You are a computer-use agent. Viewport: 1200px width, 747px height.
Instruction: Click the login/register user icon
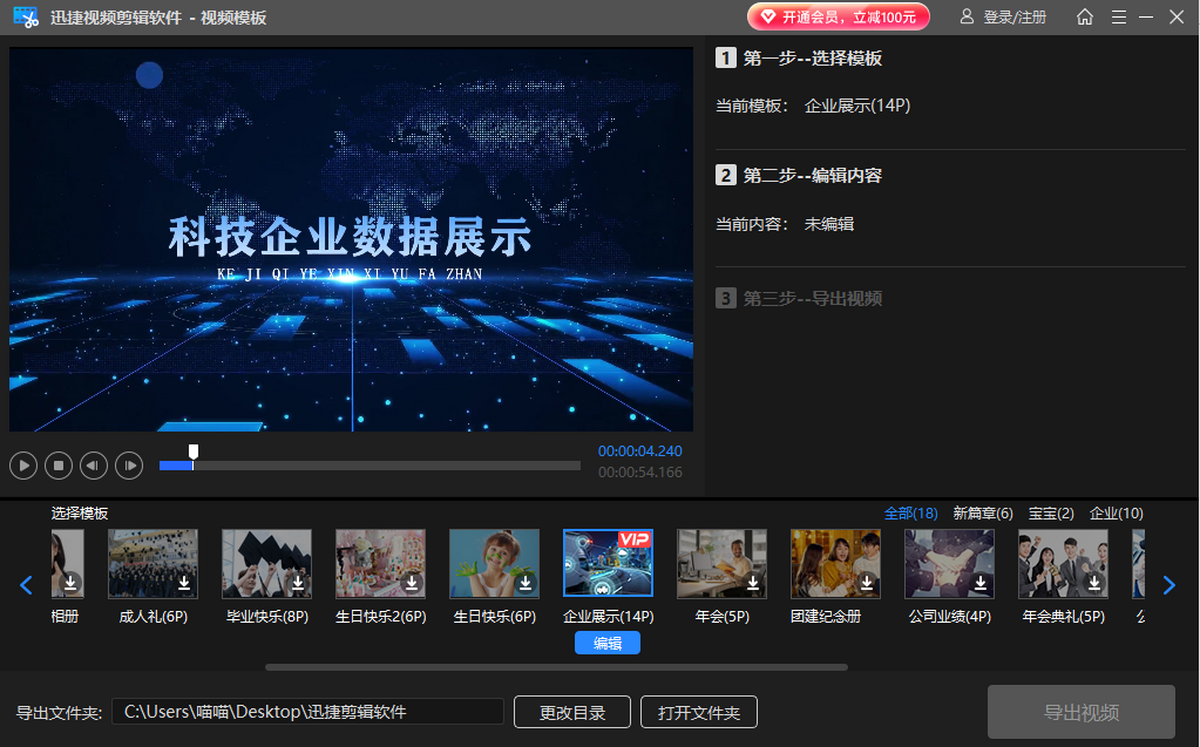point(966,17)
